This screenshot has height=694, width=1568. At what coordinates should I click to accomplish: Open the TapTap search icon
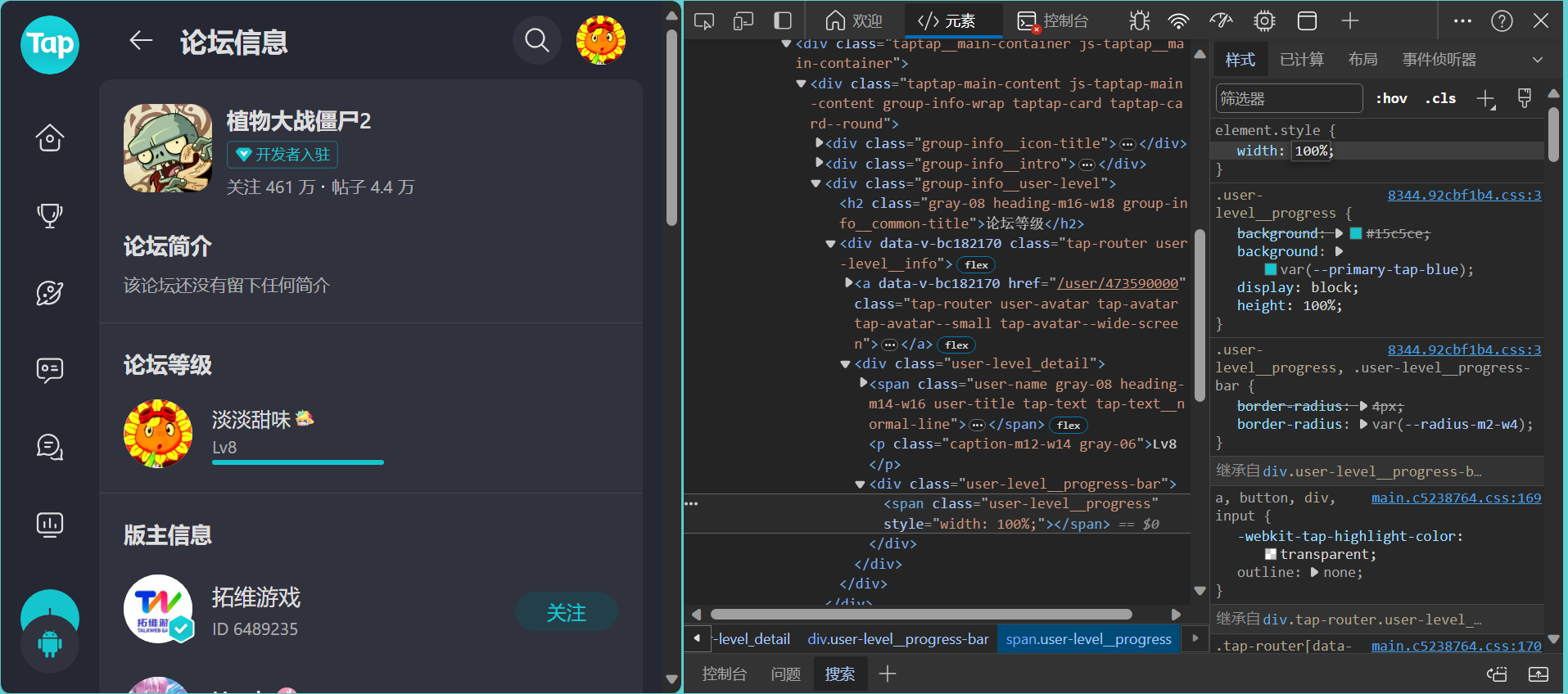(537, 39)
